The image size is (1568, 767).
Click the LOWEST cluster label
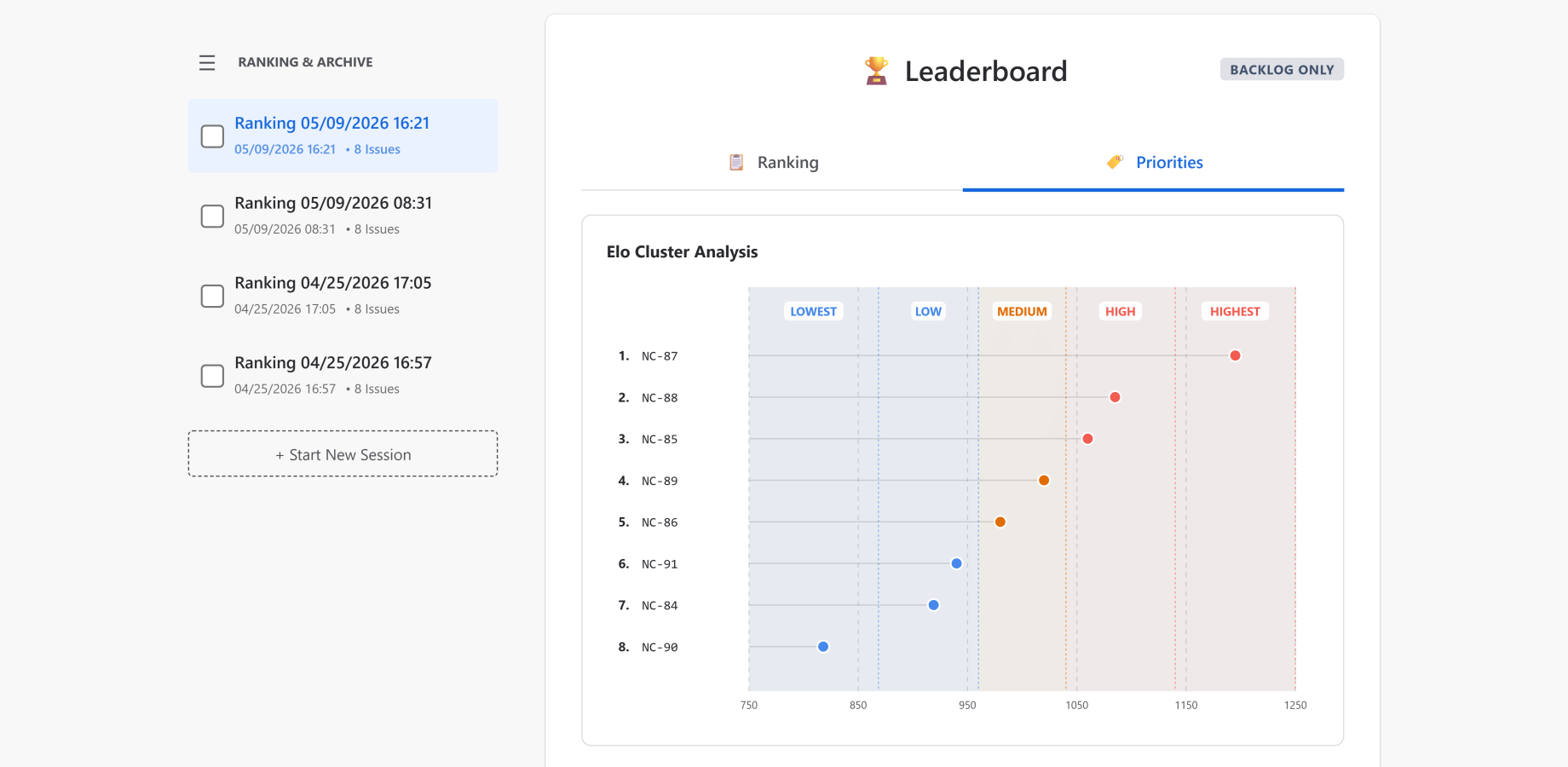click(813, 312)
